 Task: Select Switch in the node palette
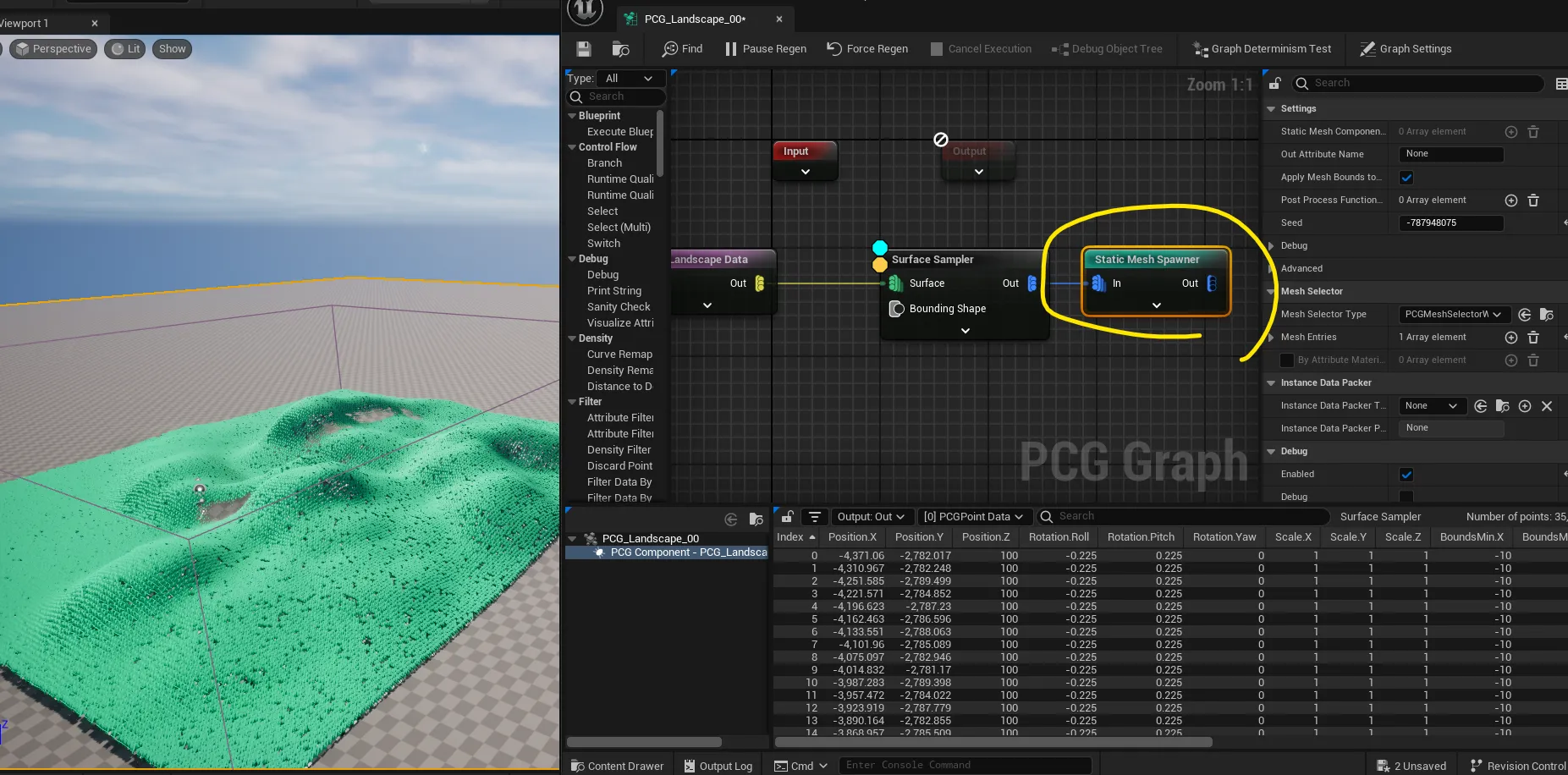(x=603, y=244)
